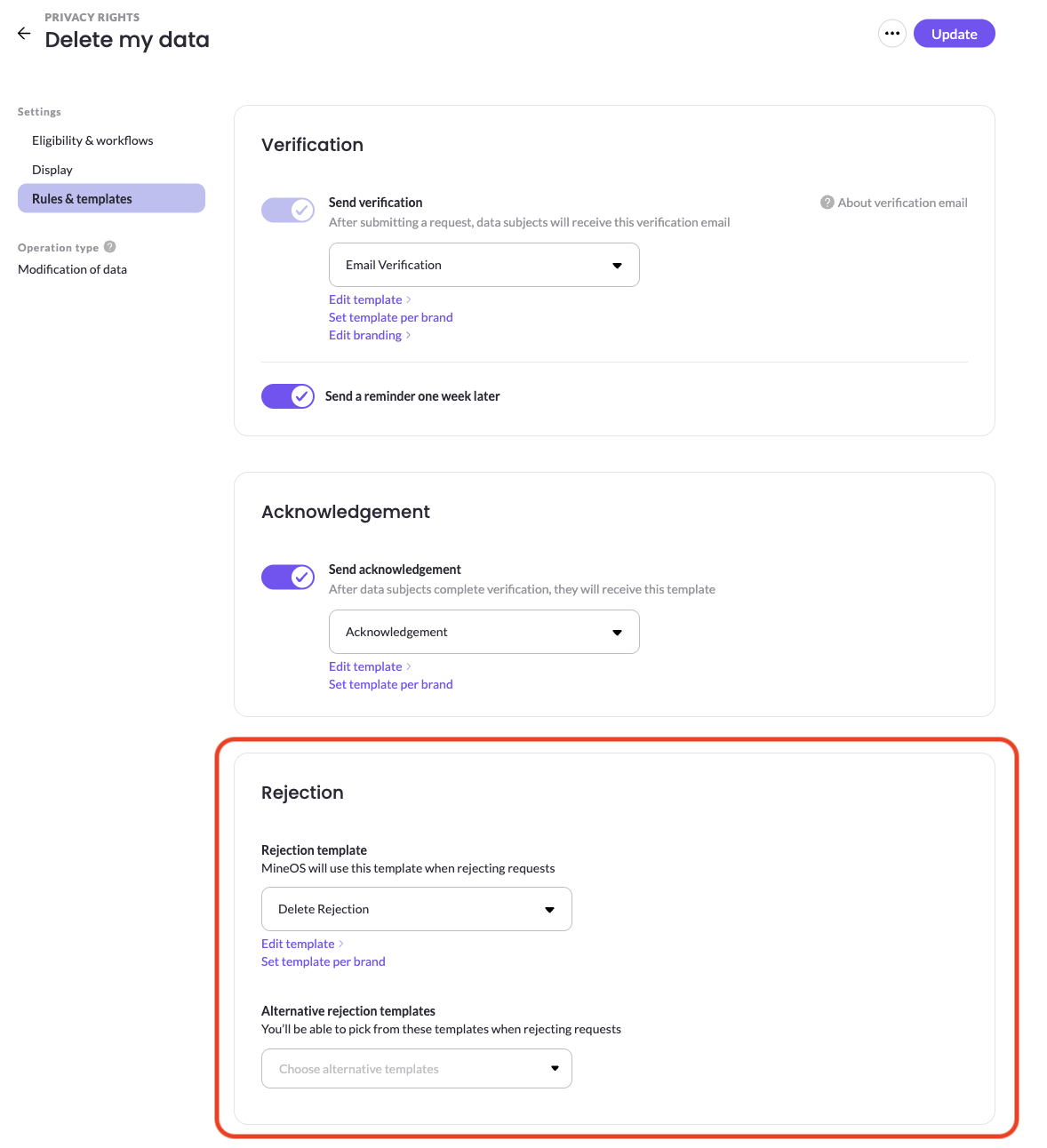Click the About verification email question icon
This screenshot has height=1148, width=1047.
click(827, 203)
